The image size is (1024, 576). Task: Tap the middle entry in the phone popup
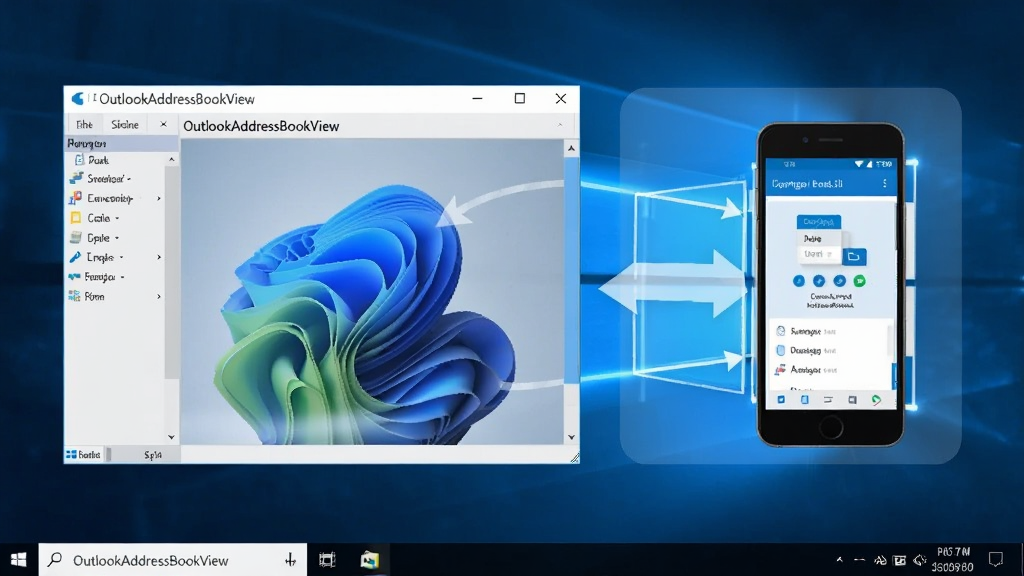pyautogui.click(x=818, y=238)
